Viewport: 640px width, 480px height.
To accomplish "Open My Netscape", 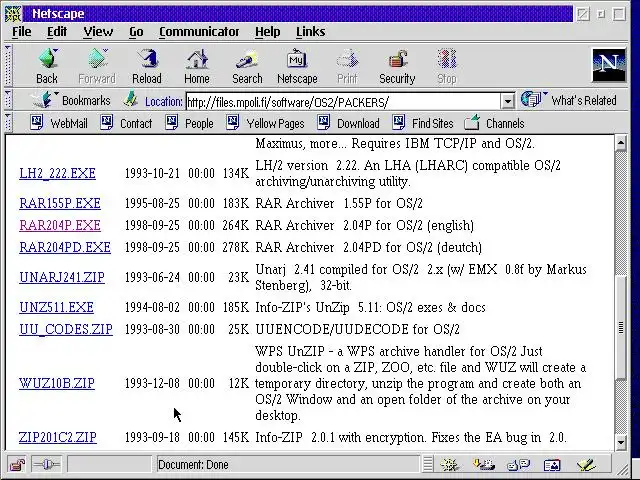I will pos(297,66).
